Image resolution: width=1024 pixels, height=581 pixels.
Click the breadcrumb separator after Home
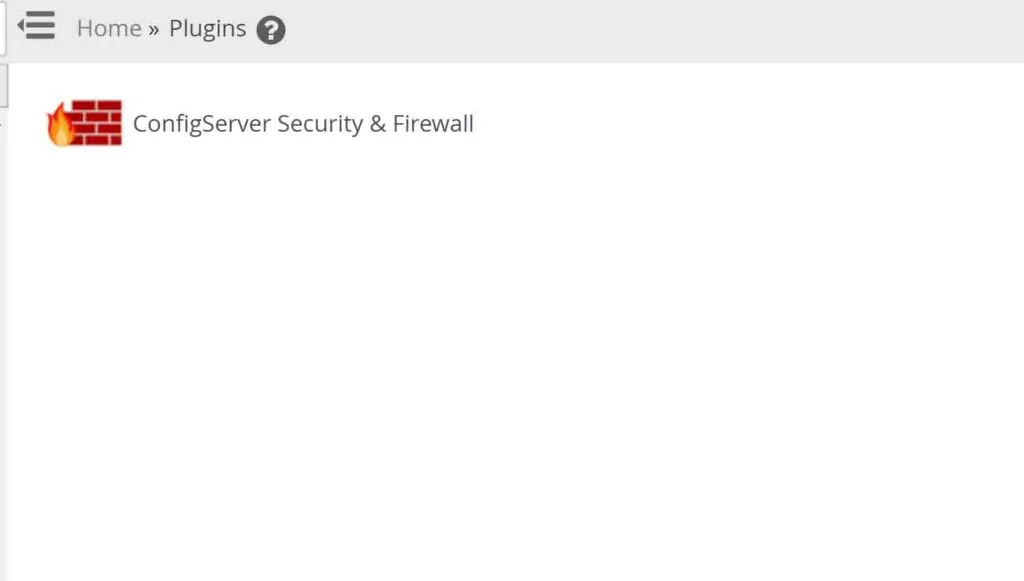(153, 29)
